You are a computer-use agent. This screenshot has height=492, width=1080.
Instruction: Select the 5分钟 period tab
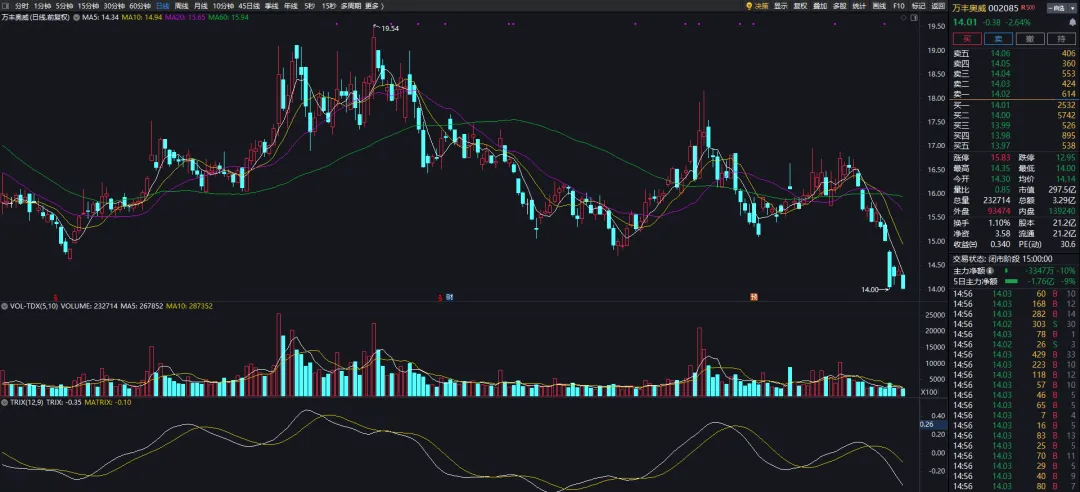[65, 6]
